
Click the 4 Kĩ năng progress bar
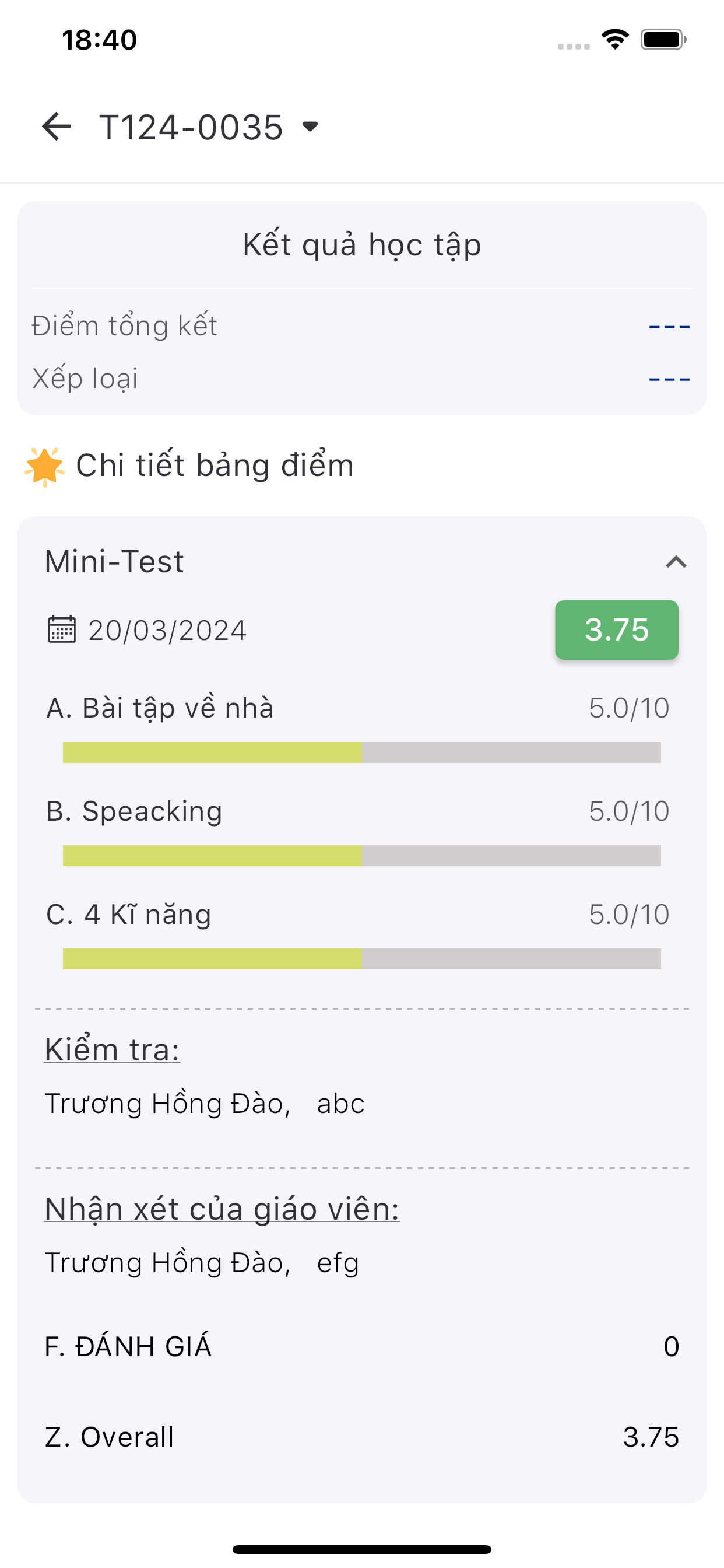[x=362, y=958]
